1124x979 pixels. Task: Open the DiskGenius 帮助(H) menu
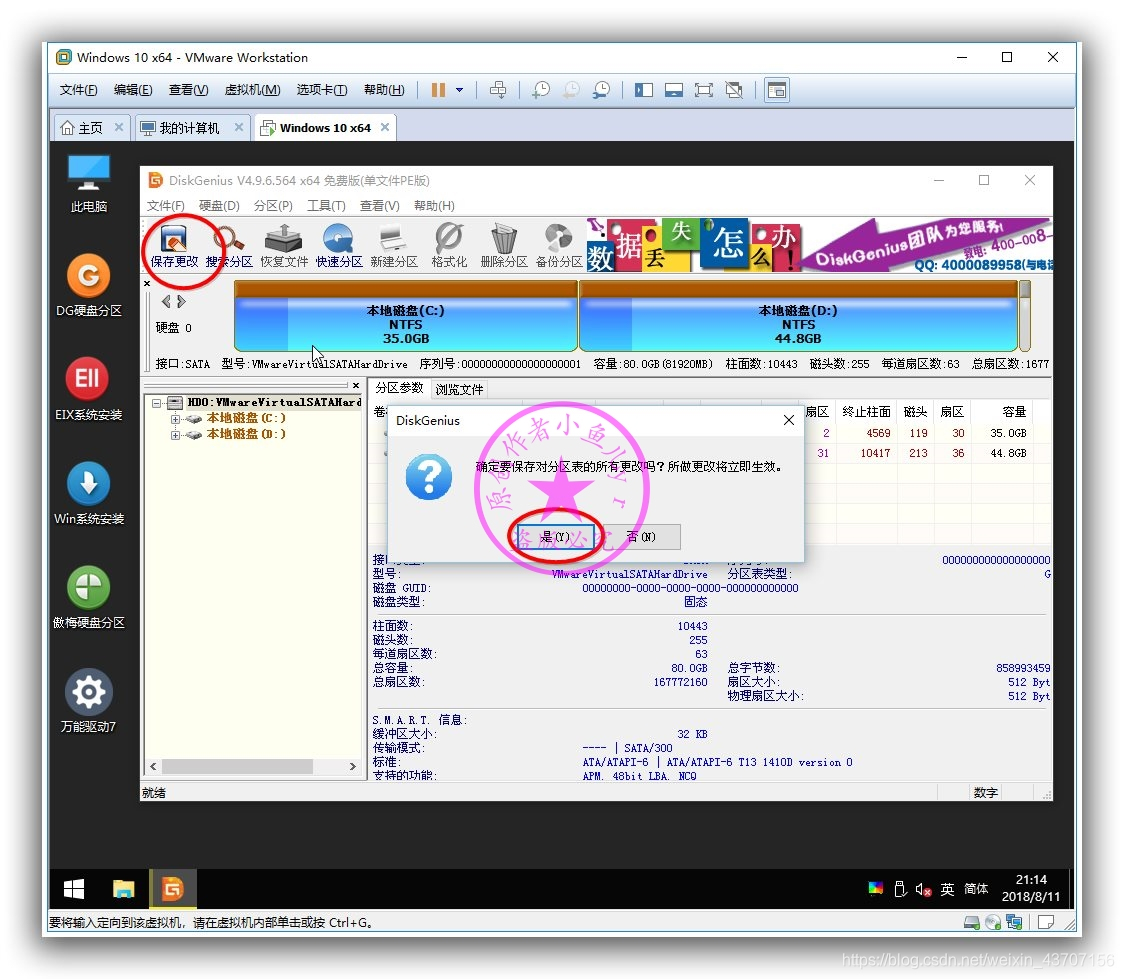(434, 206)
